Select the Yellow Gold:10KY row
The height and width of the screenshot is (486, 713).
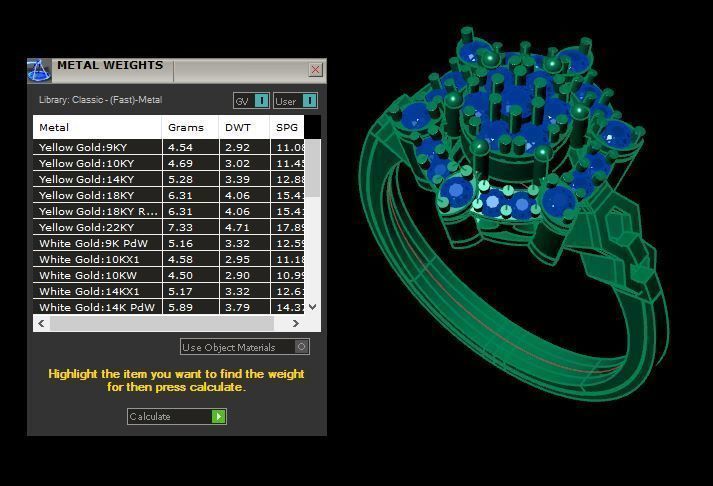169,163
